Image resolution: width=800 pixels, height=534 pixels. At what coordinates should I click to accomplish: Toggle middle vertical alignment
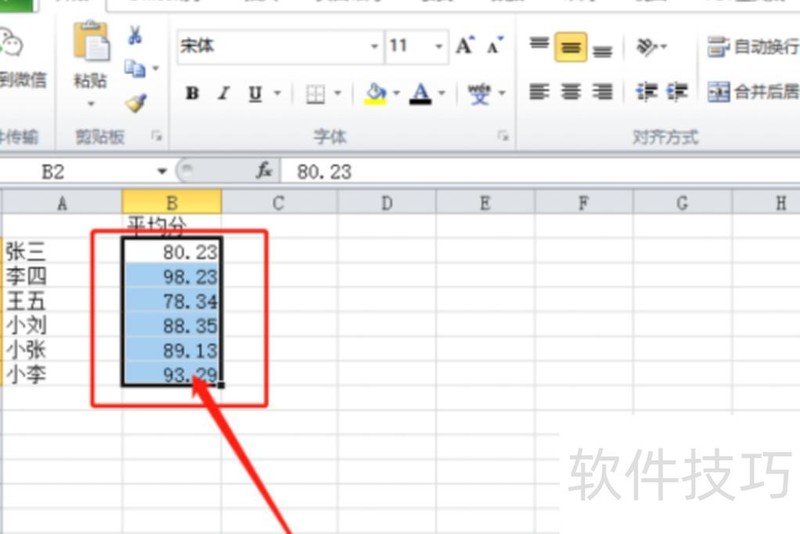[570, 47]
